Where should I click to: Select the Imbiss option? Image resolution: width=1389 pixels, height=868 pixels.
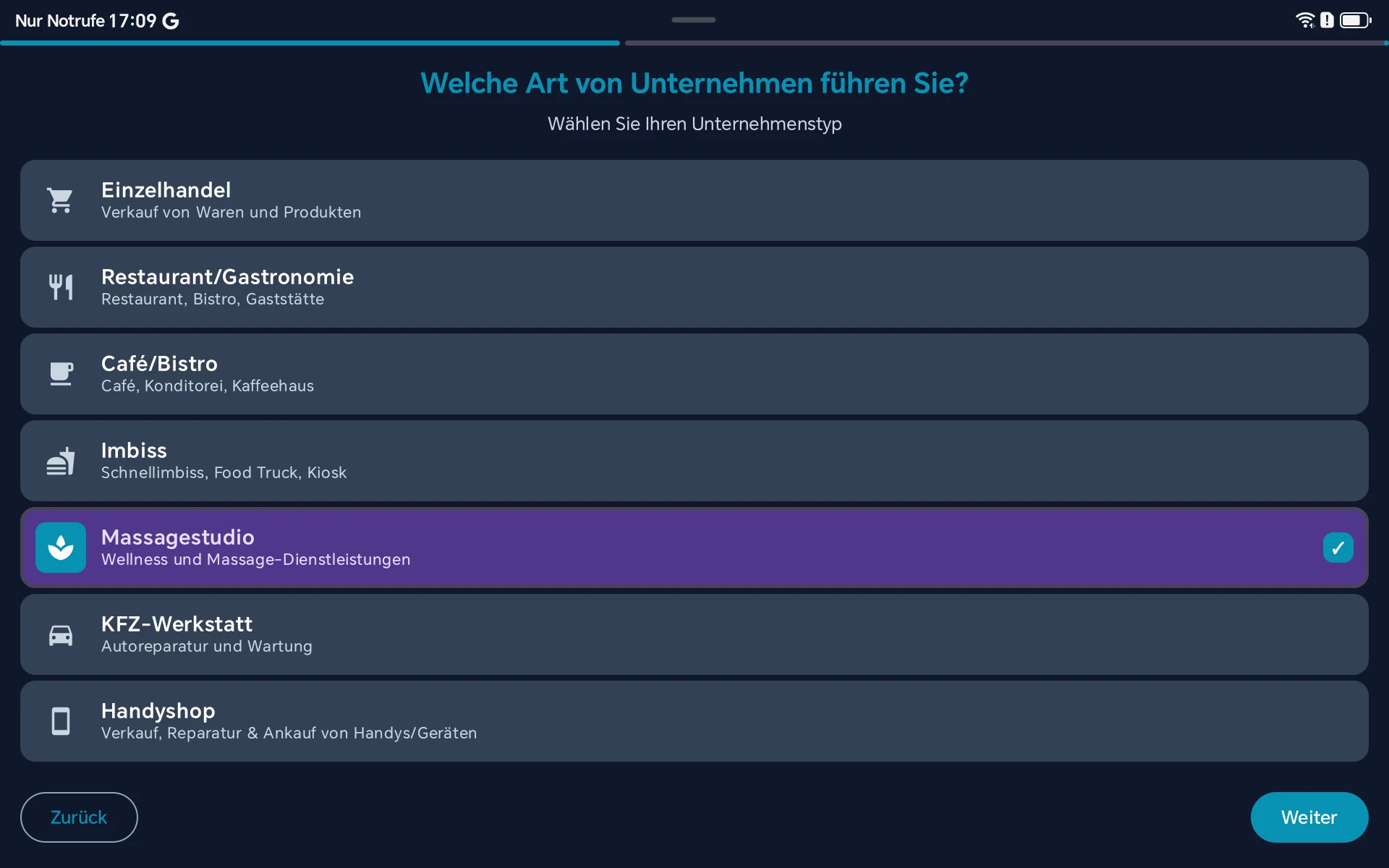[694, 461]
